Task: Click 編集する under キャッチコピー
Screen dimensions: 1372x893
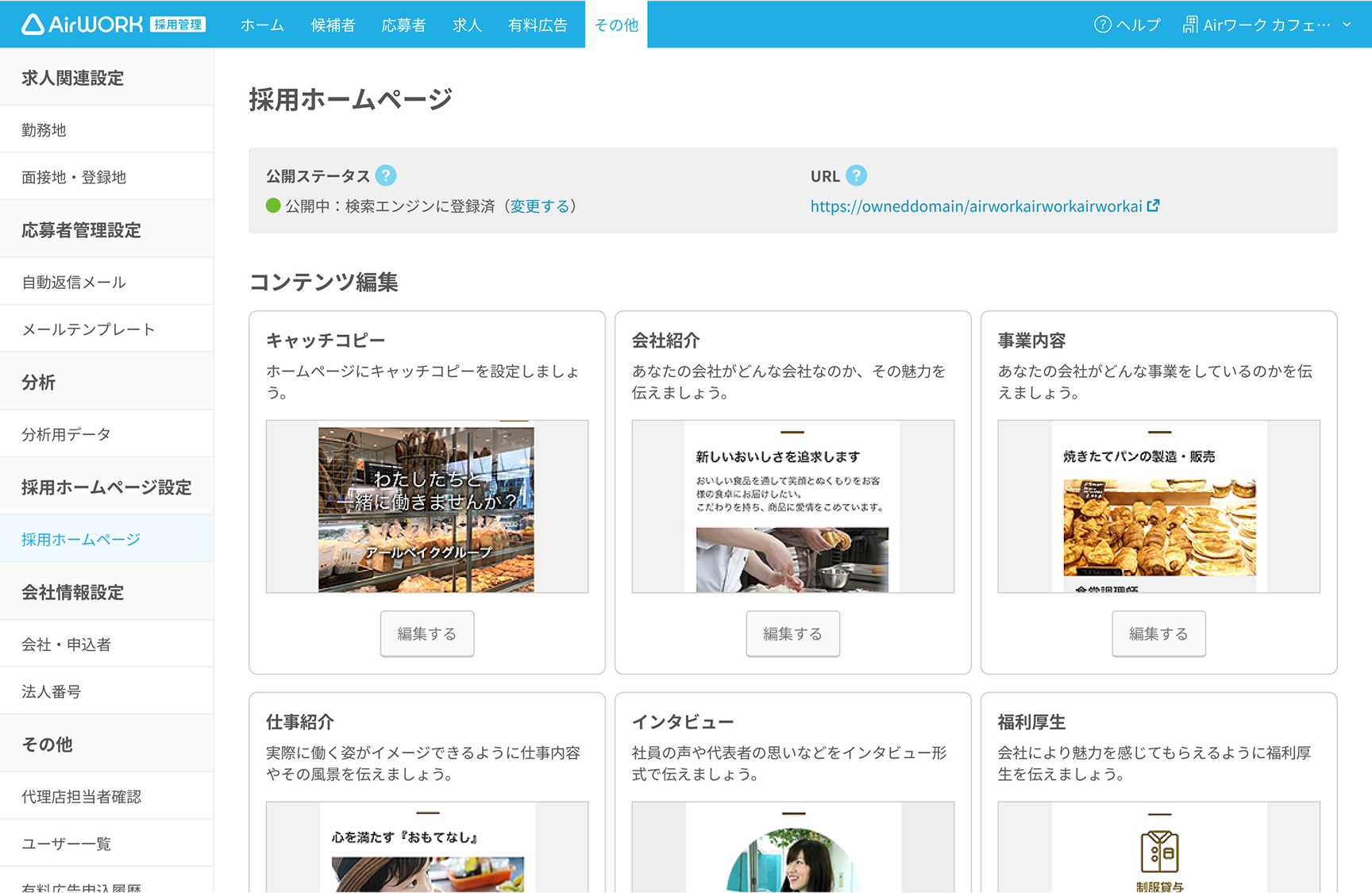Action: 427,633
